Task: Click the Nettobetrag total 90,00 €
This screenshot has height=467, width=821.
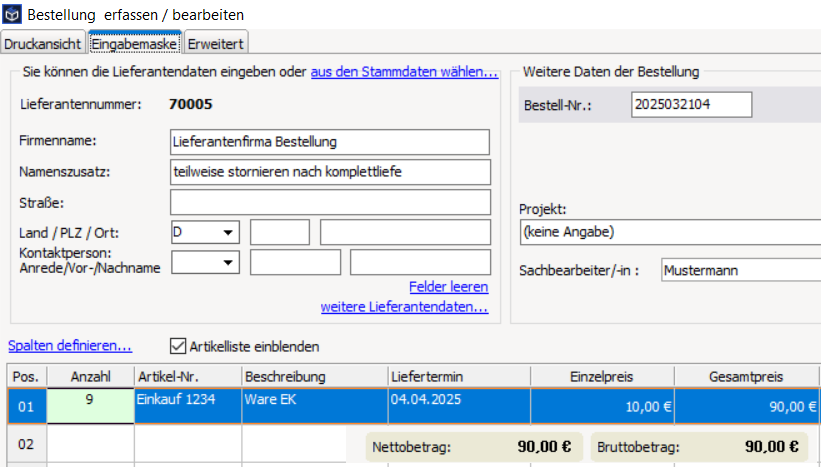Action: point(544,447)
